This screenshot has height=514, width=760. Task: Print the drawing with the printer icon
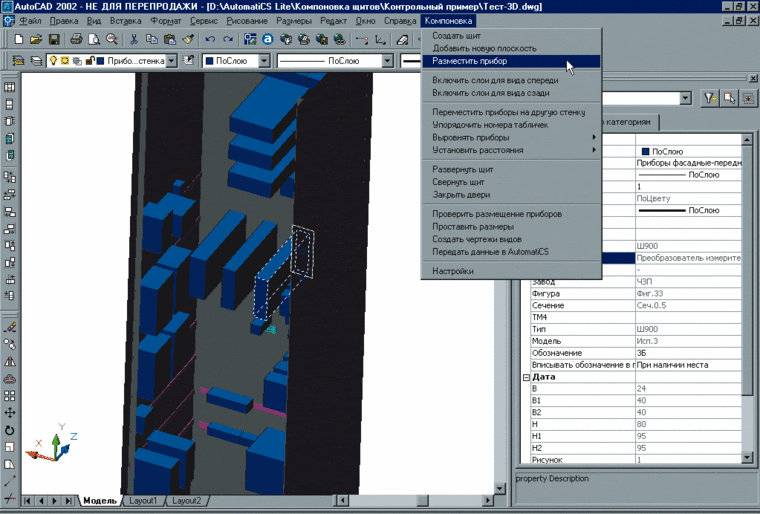click(x=76, y=40)
